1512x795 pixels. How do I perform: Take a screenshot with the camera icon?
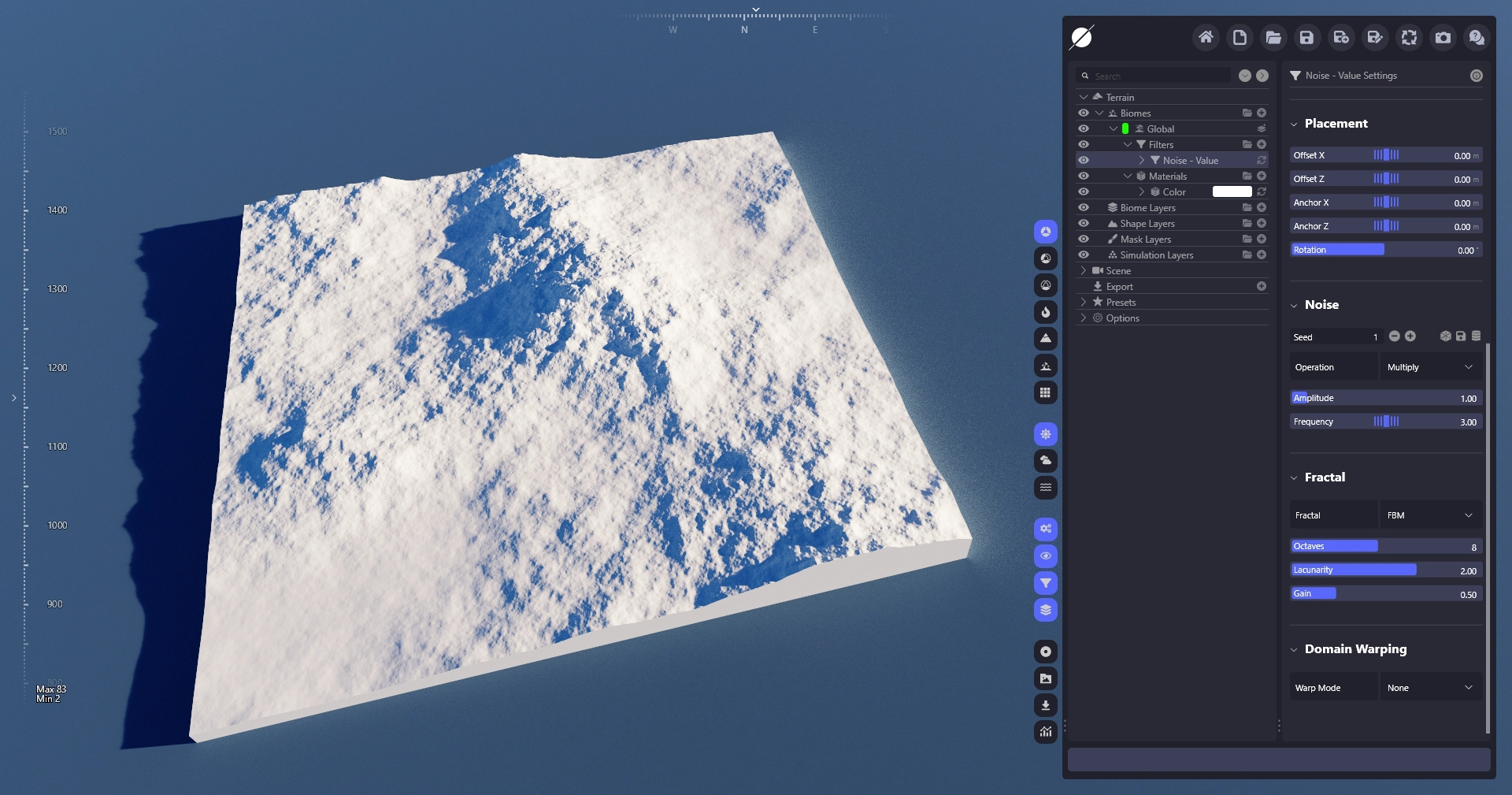[1443, 37]
